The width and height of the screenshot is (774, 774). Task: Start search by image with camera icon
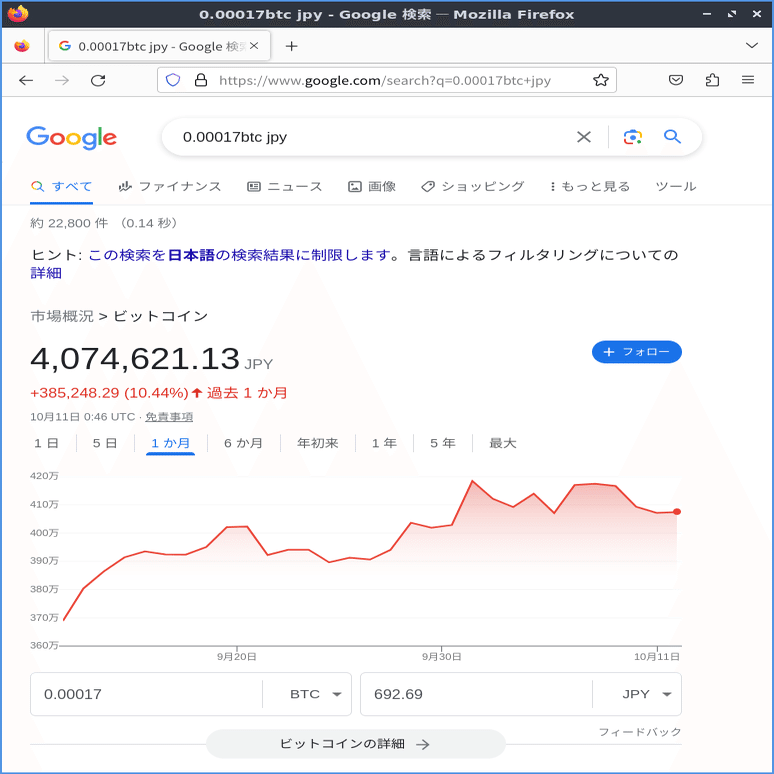pyautogui.click(x=633, y=137)
